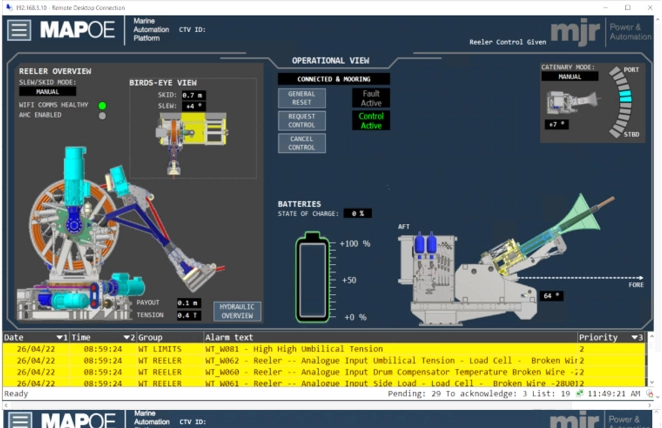Click the catenary port/starboard arc gauge
Viewport: 662px width, 428px height.
[x=620, y=102]
